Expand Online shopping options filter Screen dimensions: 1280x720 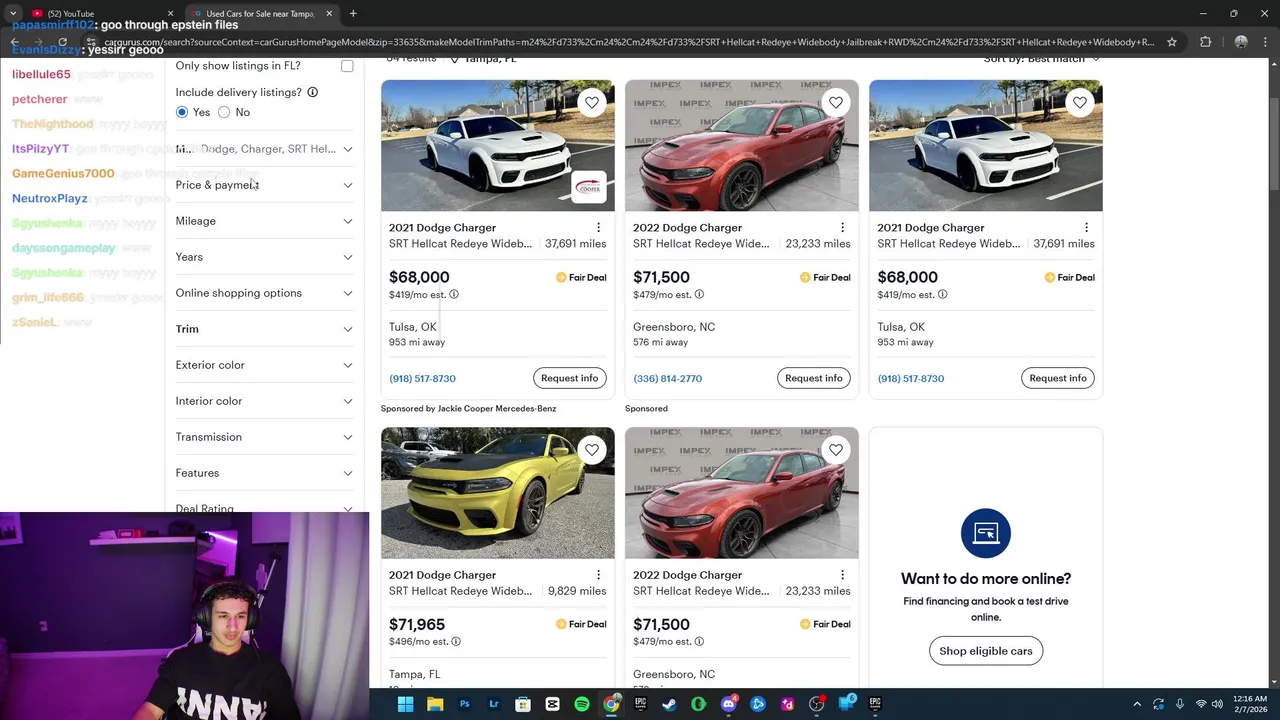[264, 293]
